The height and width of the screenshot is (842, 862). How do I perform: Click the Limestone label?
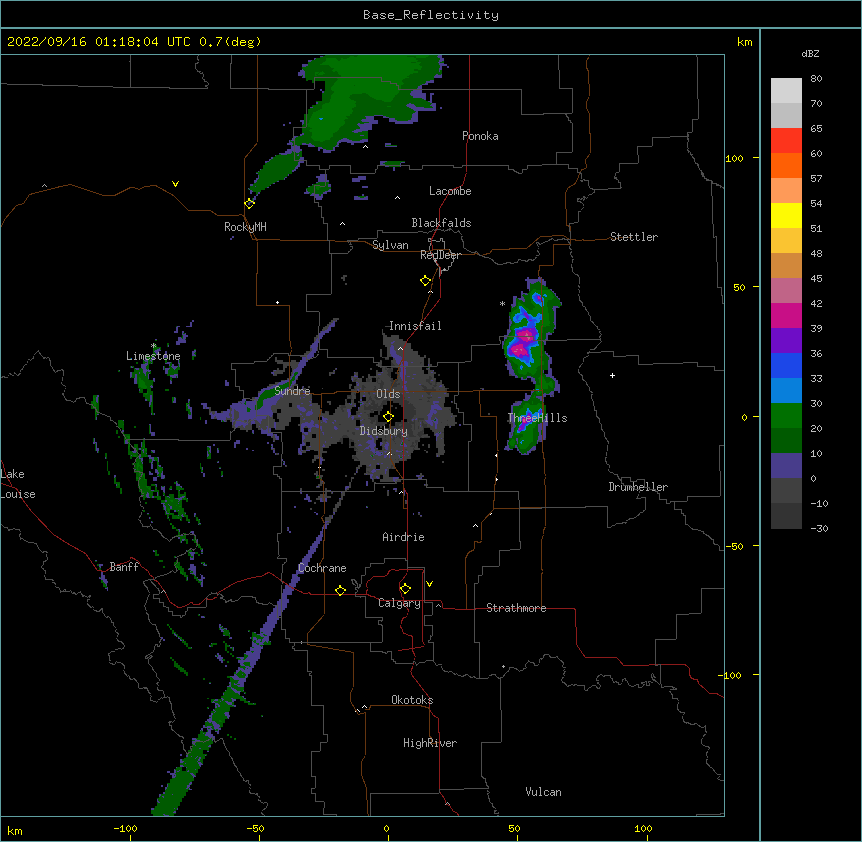153,356
